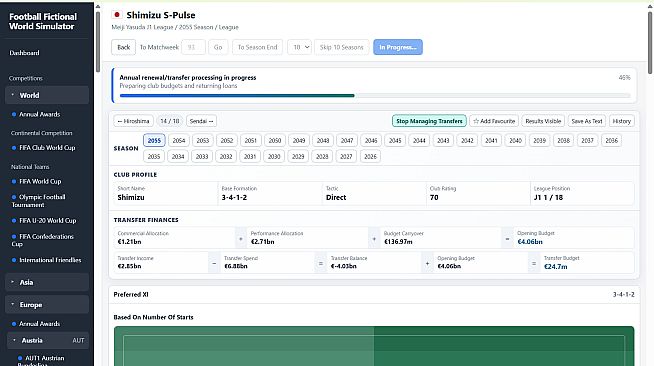654x366 pixels.
Task: Open AUT1 Austrian Bundesliga
Action: point(41,361)
